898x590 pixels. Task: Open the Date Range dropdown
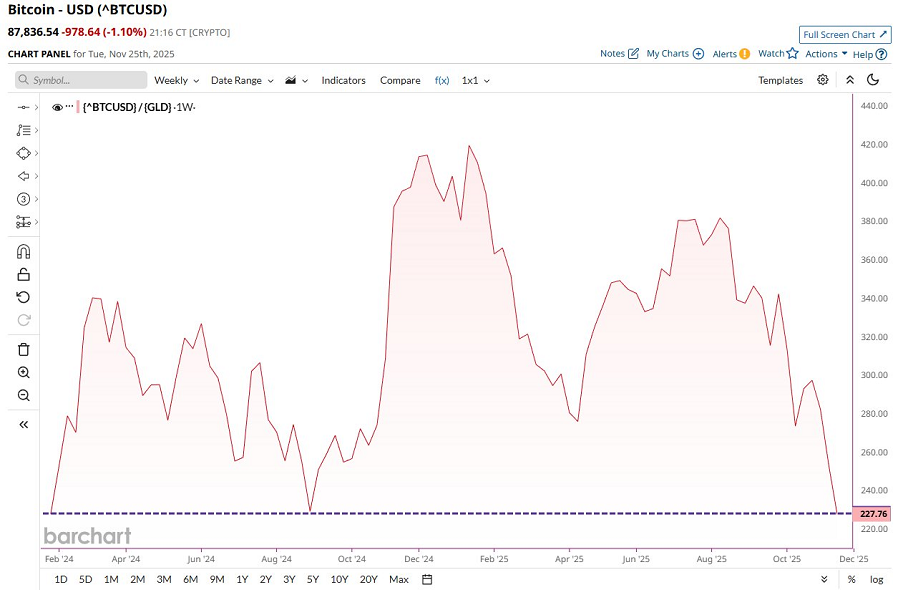[x=242, y=80]
